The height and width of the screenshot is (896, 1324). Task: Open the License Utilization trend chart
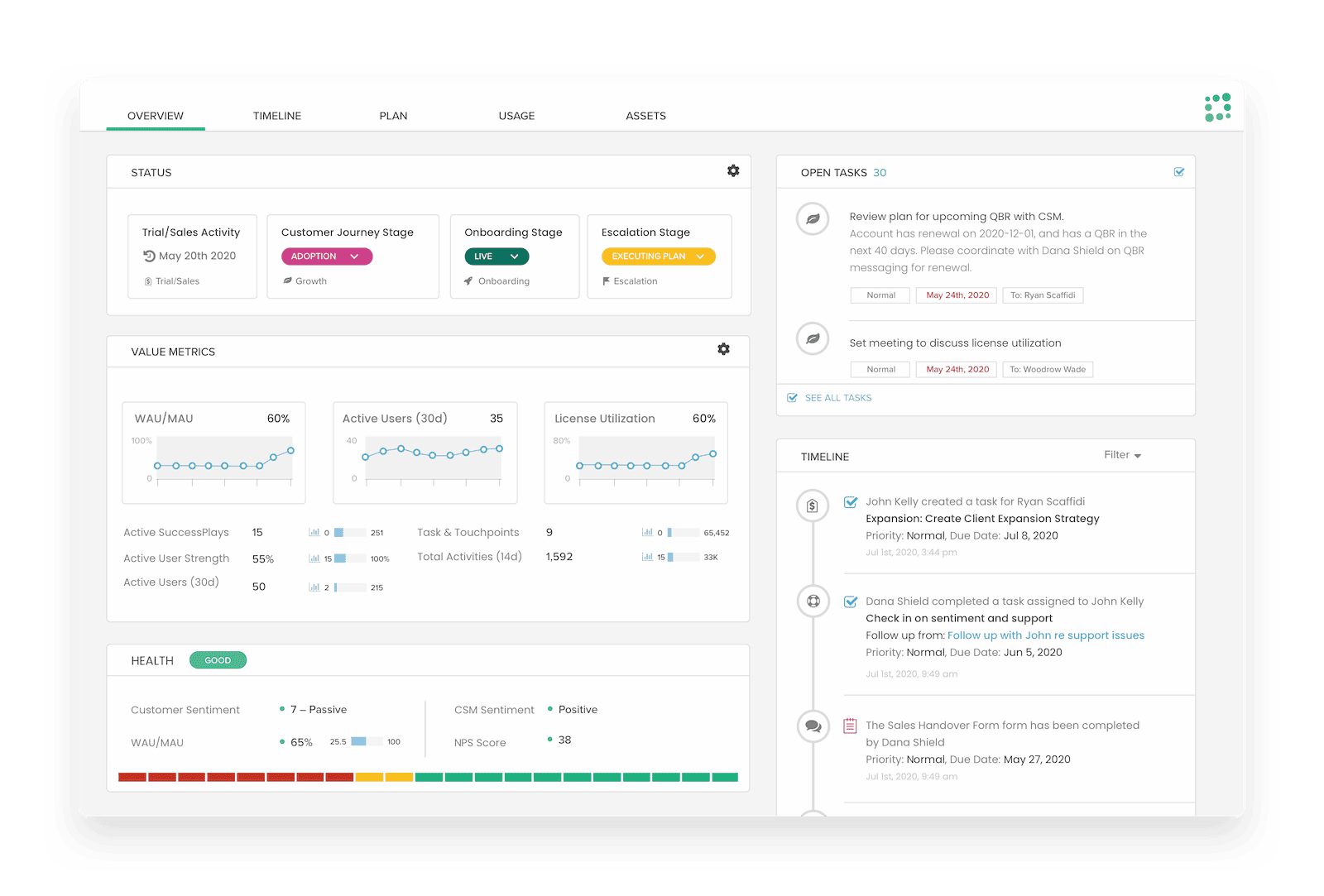pyautogui.click(x=636, y=453)
